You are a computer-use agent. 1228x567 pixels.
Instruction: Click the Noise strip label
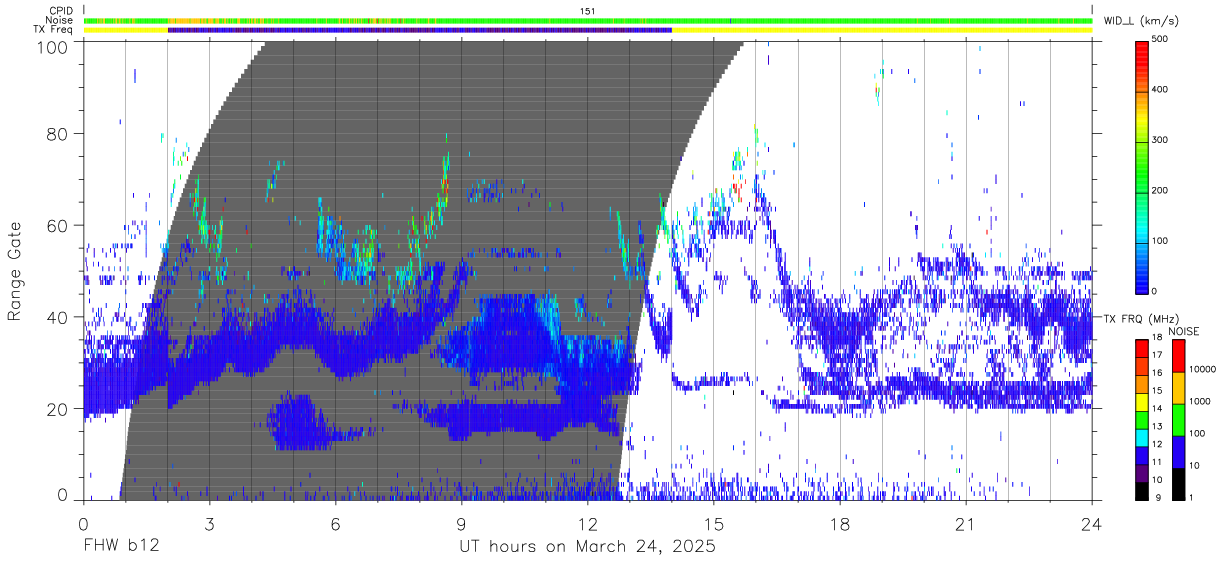[59, 20]
